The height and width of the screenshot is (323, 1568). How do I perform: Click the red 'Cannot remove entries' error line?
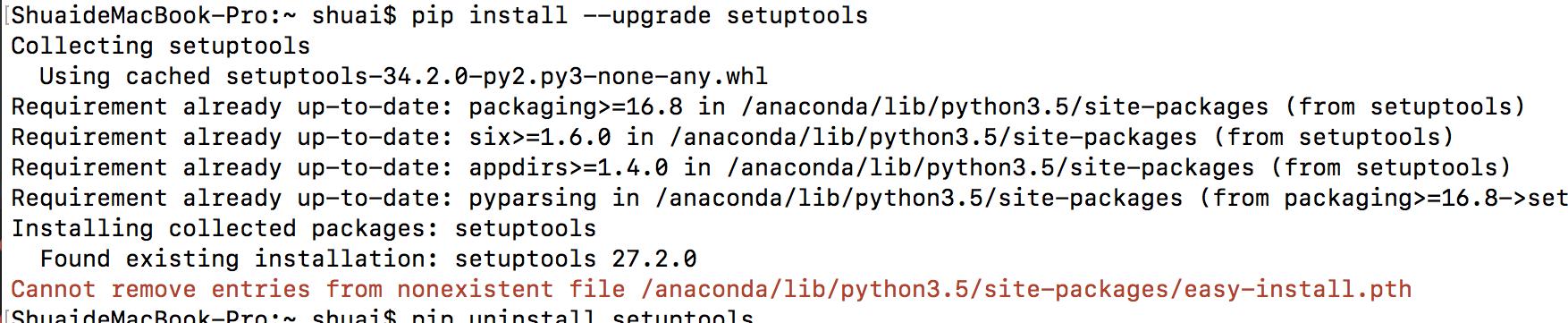(712, 290)
